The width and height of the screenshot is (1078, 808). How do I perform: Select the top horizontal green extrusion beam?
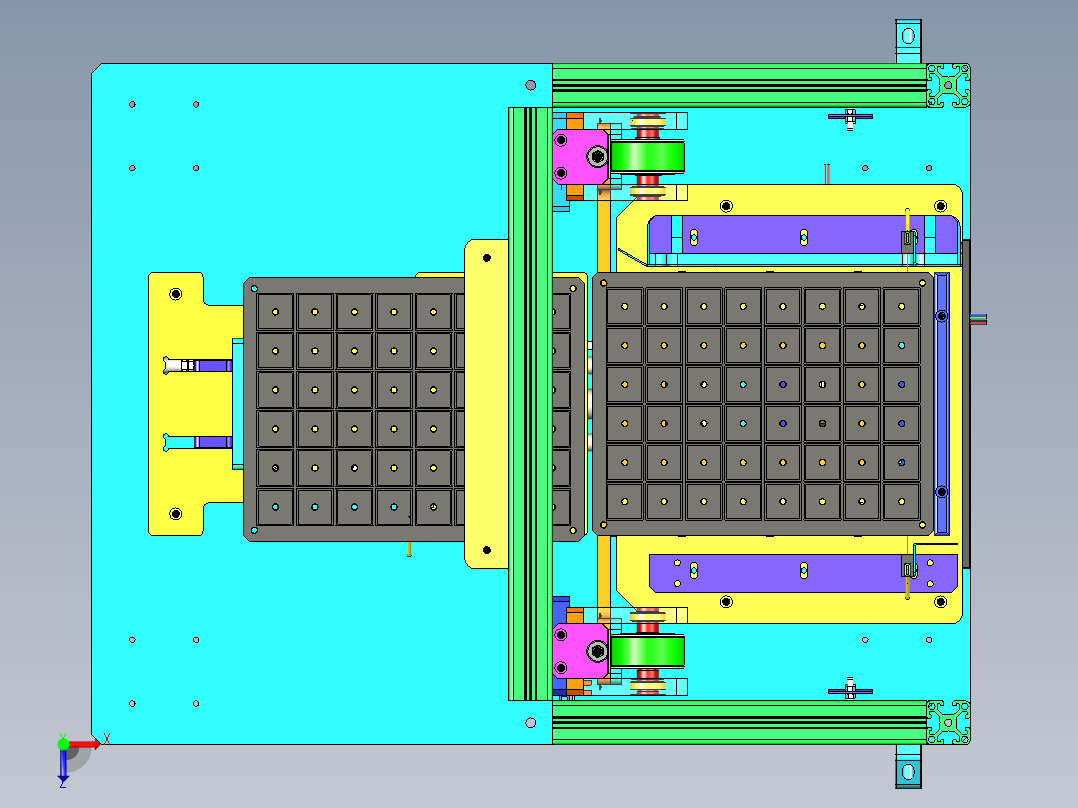[739, 85]
